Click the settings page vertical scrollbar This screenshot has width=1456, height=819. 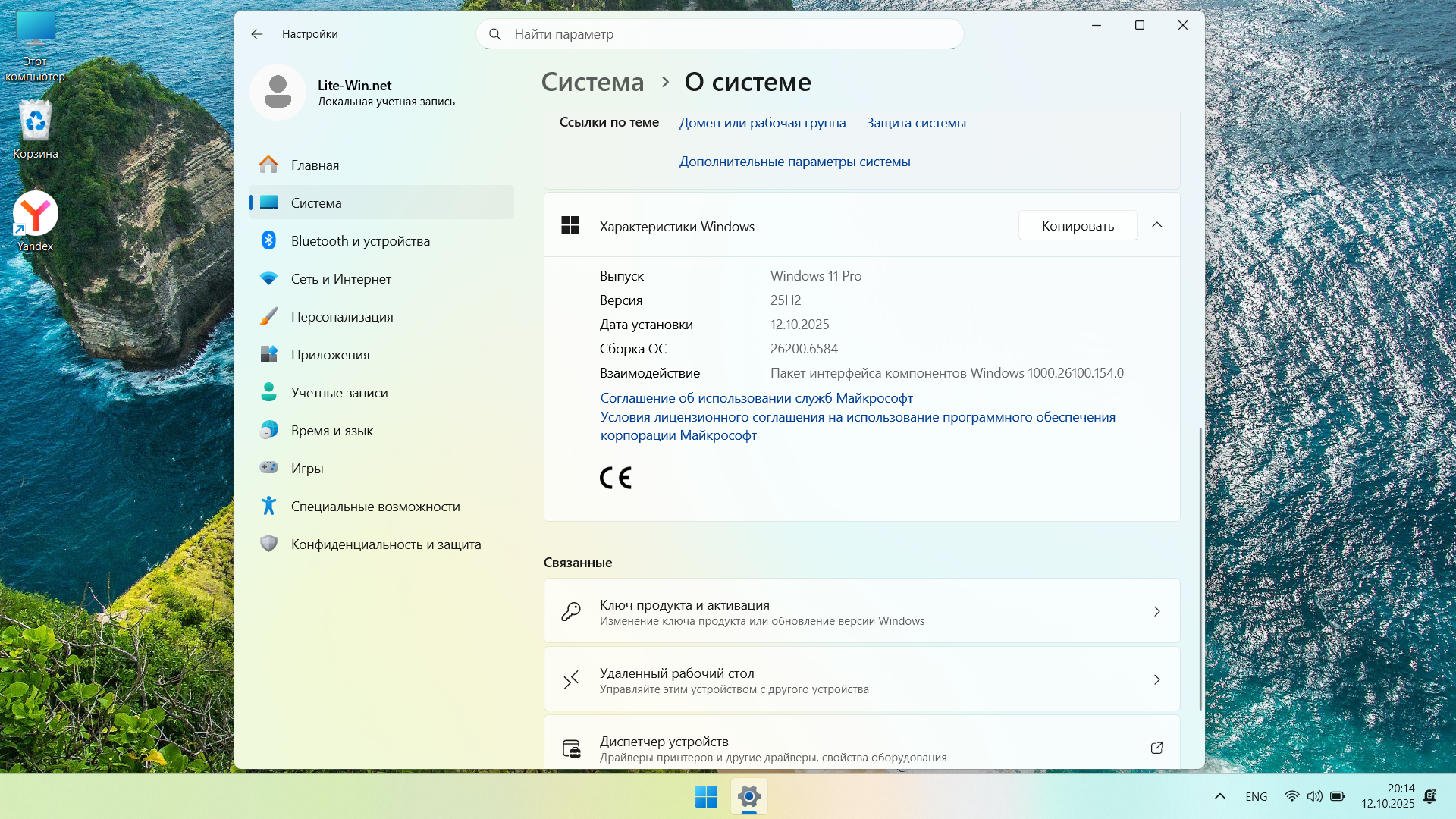[x=1200, y=569]
